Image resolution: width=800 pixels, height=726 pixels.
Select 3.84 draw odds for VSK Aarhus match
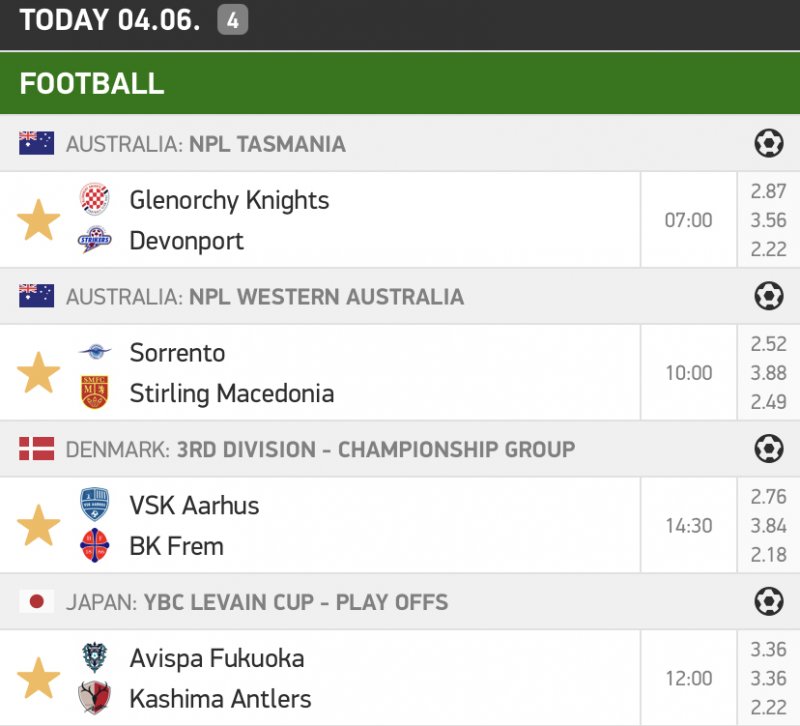pyautogui.click(x=768, y=526)
